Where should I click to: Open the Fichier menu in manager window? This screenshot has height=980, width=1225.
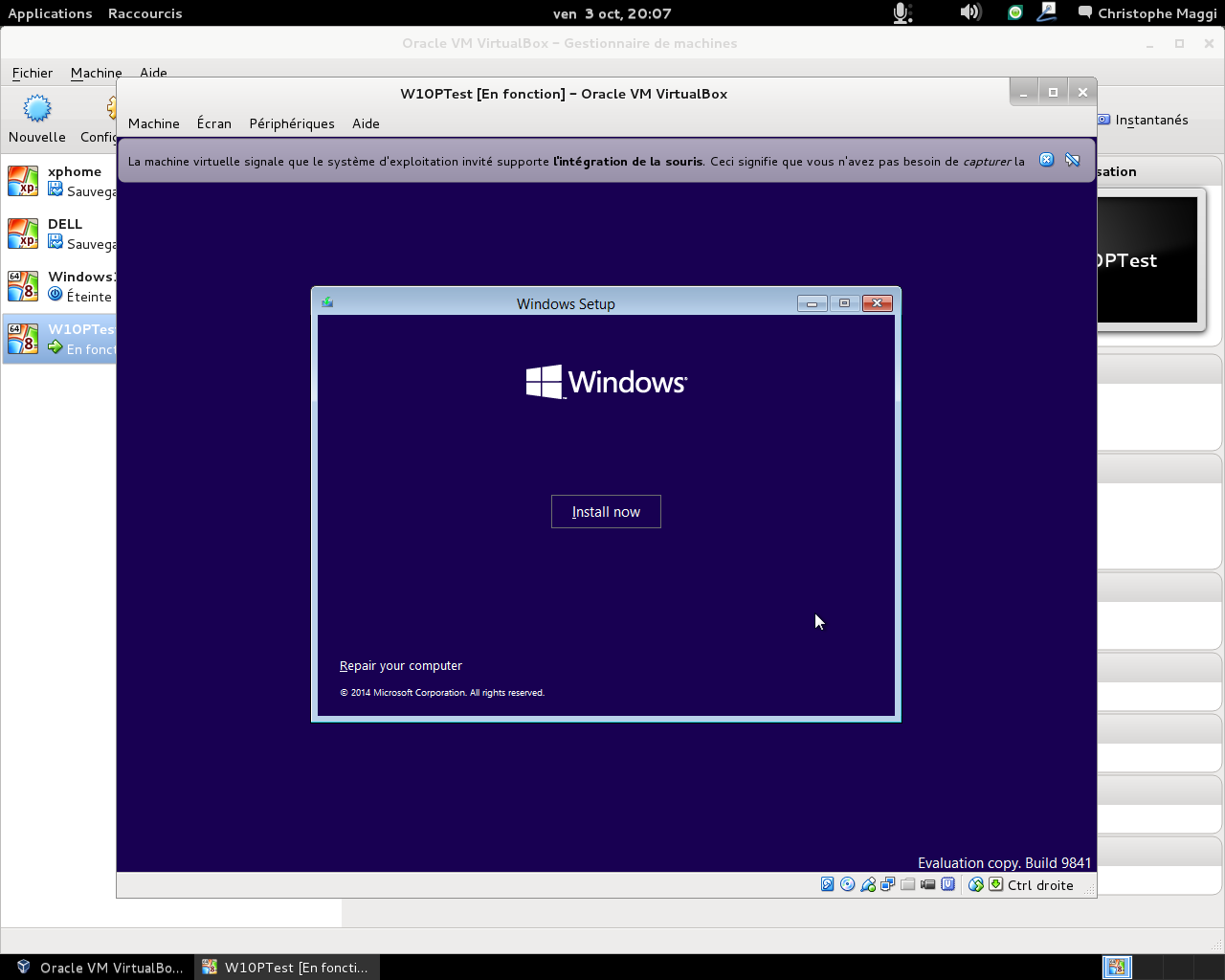click(x=33, y=73)
